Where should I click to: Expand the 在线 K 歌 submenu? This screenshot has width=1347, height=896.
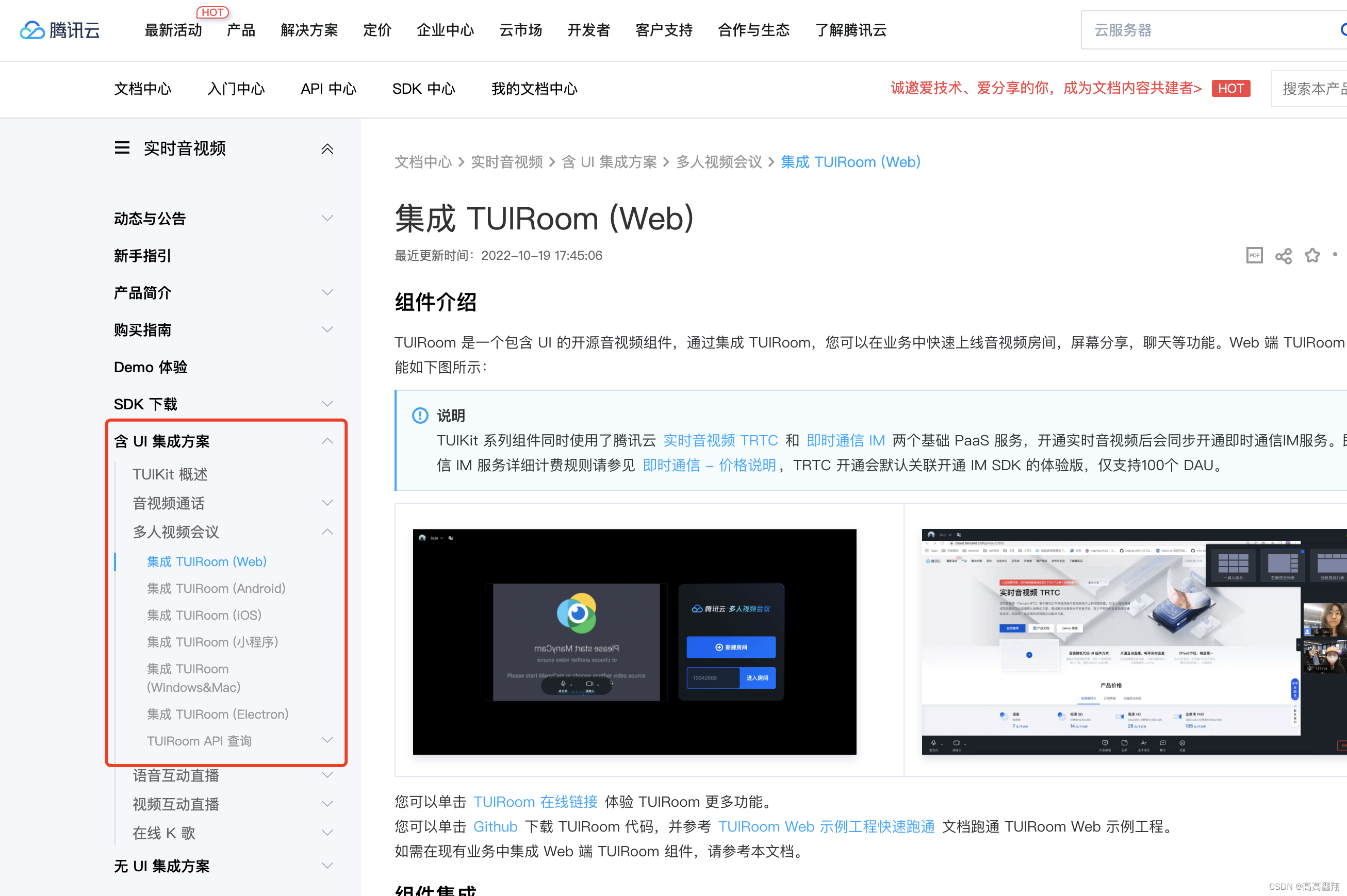coord(327,833)
